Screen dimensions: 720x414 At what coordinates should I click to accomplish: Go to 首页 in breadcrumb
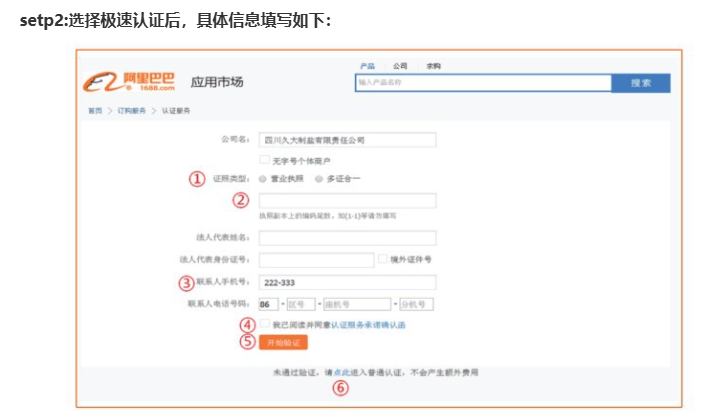(x=94, y=111)
